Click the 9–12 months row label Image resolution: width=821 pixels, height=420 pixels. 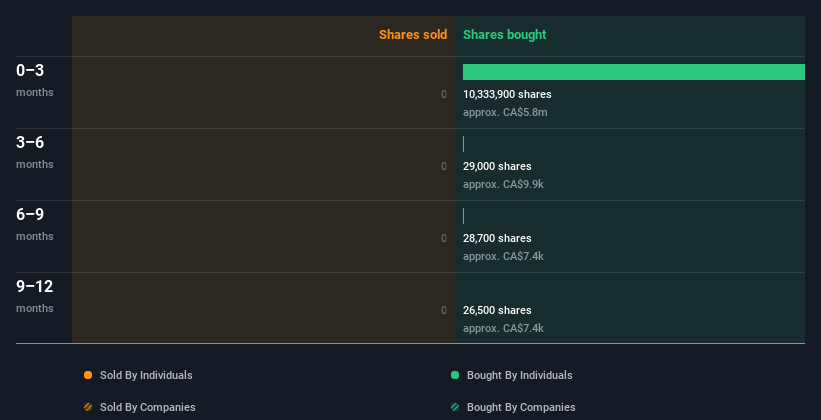(x=35, y=296)
